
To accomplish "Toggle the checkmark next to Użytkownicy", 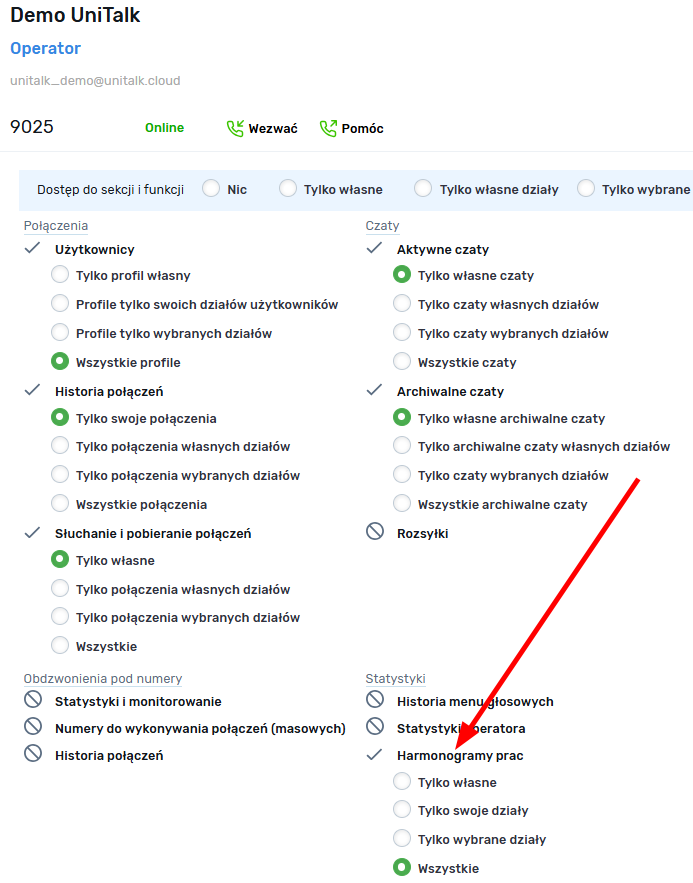I will [33, 248].
